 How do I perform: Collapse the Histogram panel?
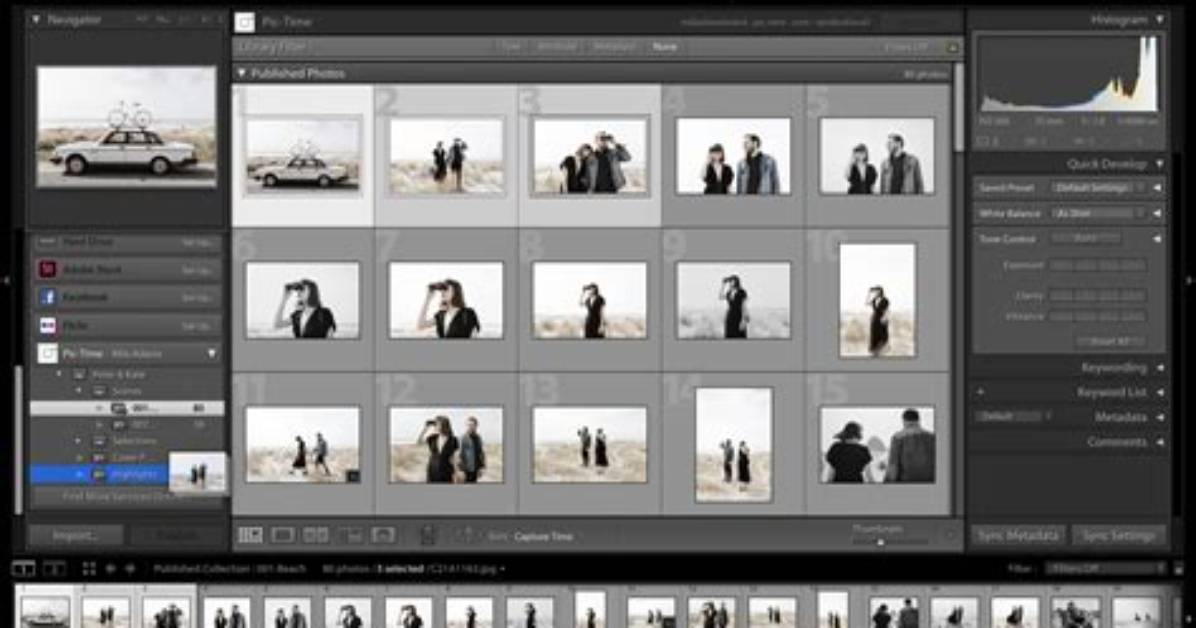(1159, 20)
